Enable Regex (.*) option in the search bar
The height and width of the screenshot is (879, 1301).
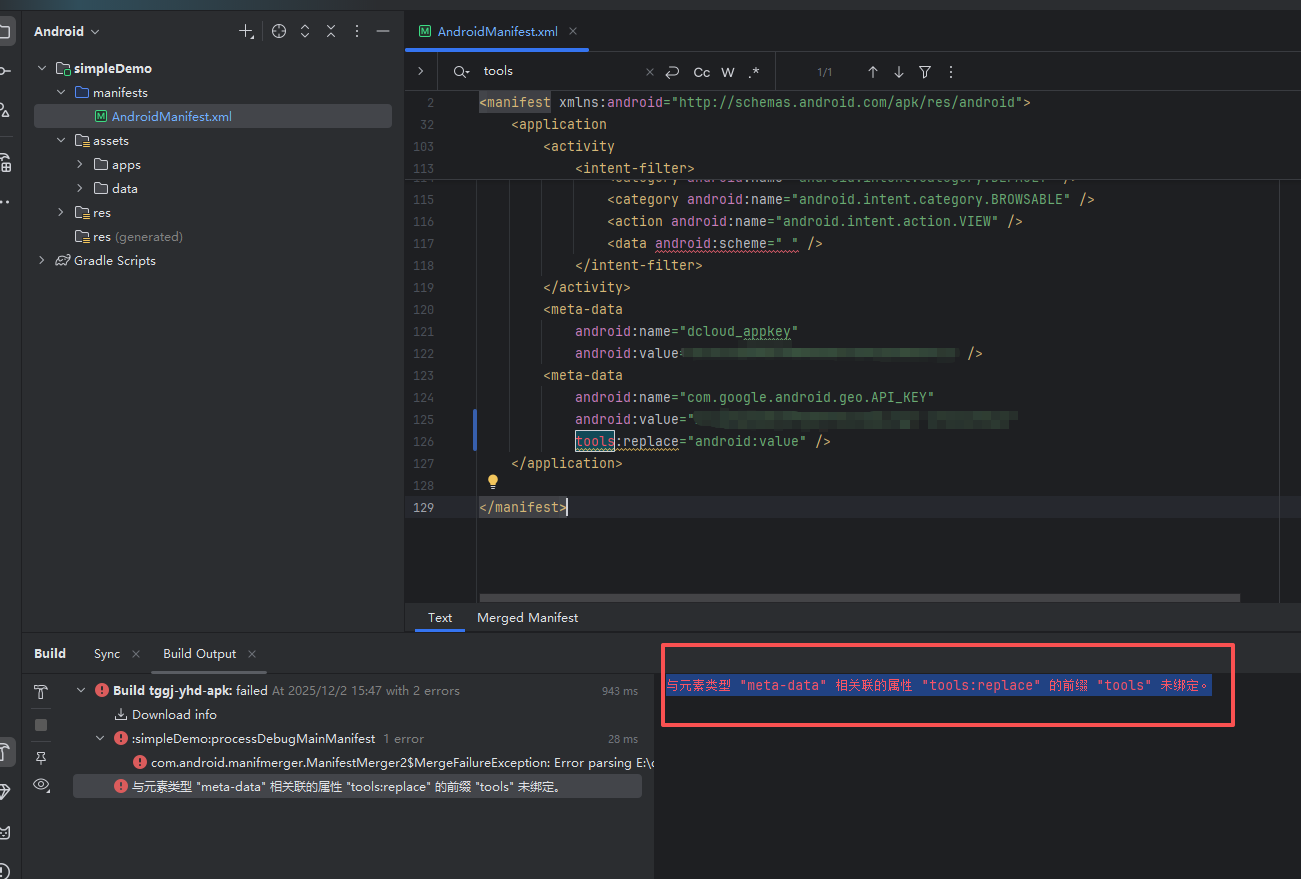coord(754,72)
